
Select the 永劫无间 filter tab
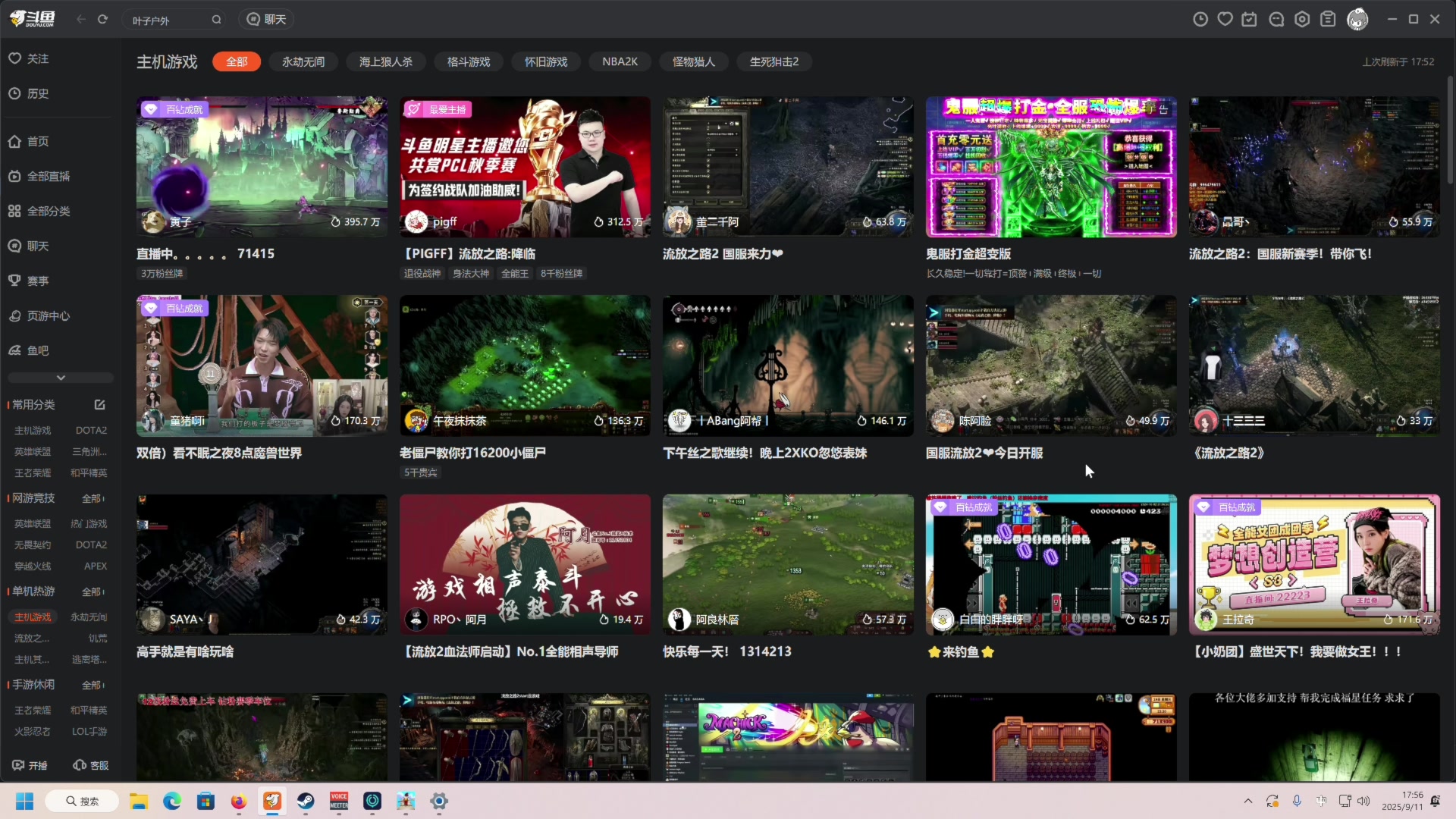(303, 61)
